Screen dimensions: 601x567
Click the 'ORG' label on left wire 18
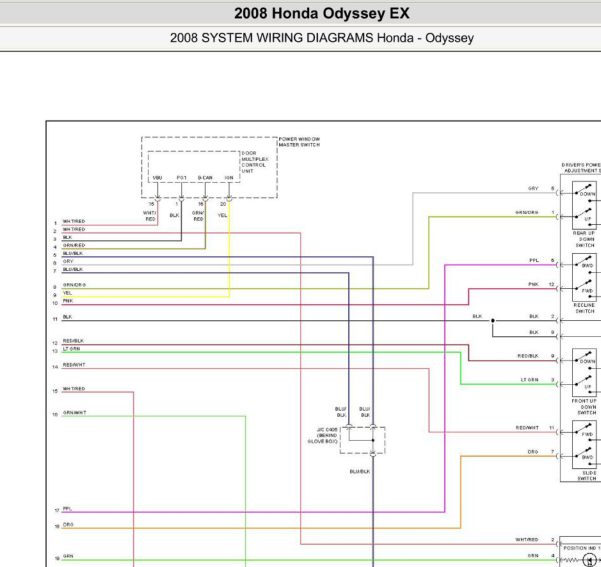(x=68, y=525)
